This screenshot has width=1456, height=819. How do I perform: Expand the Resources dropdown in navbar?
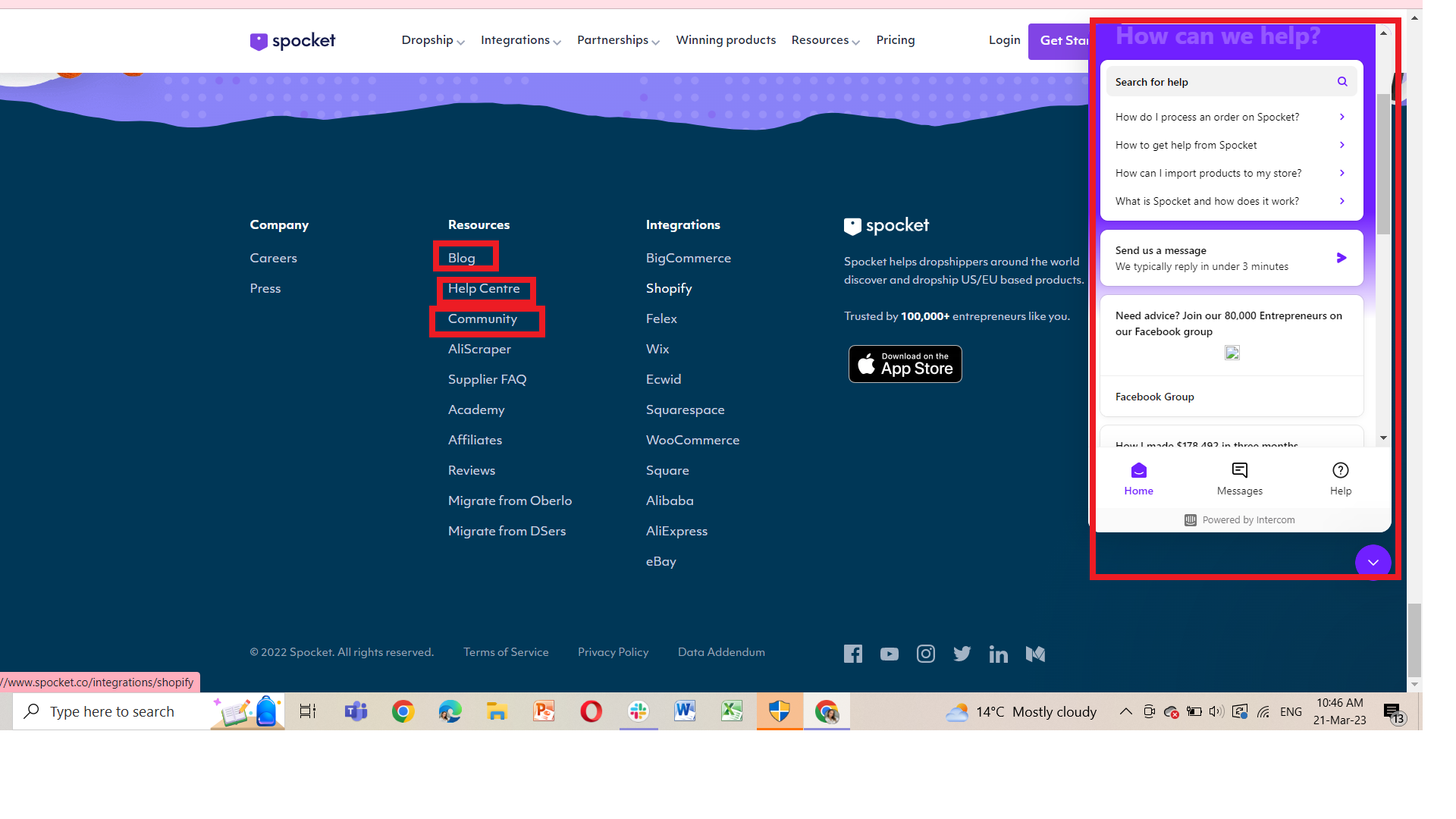[826, 40]
